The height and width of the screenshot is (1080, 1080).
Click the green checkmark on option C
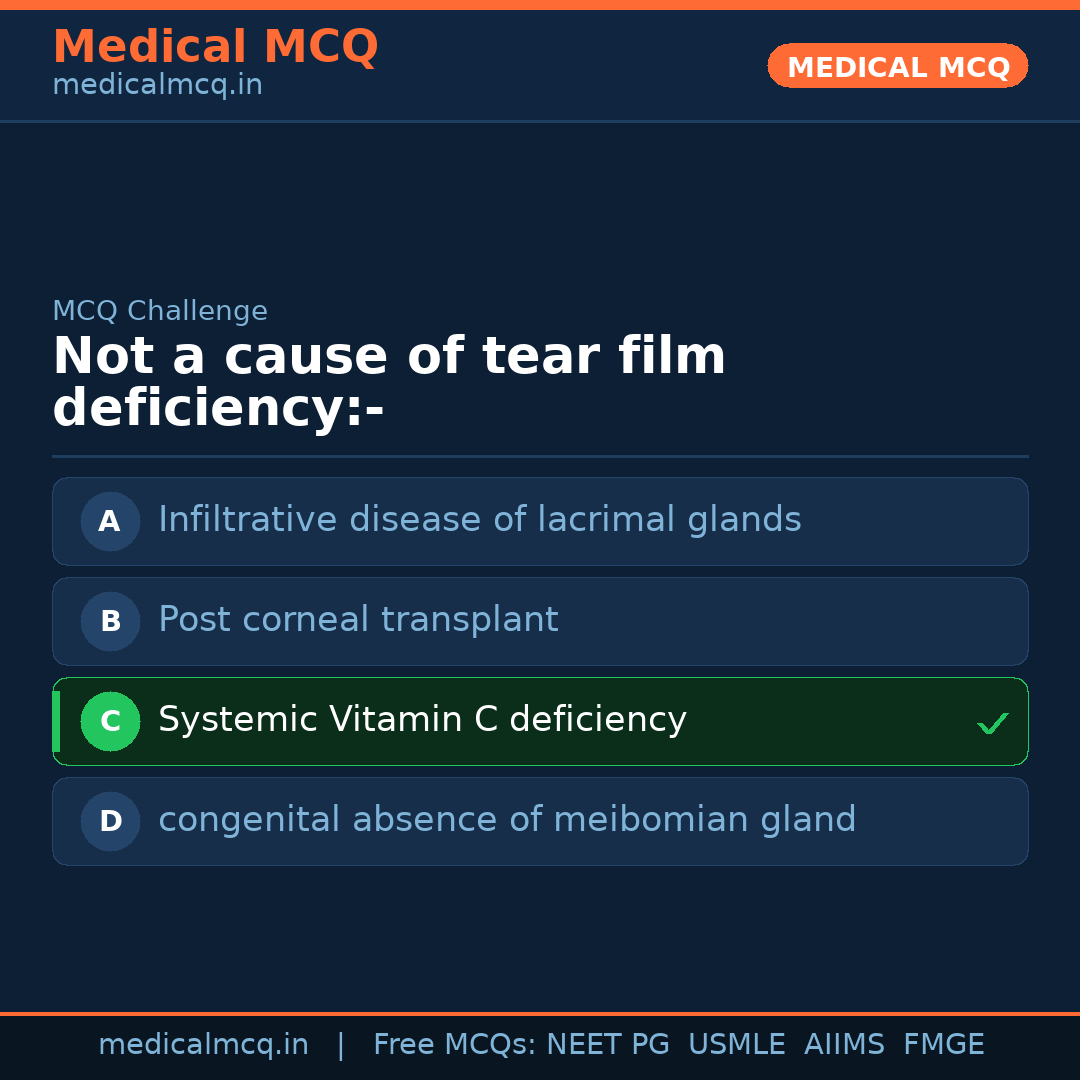992,723
